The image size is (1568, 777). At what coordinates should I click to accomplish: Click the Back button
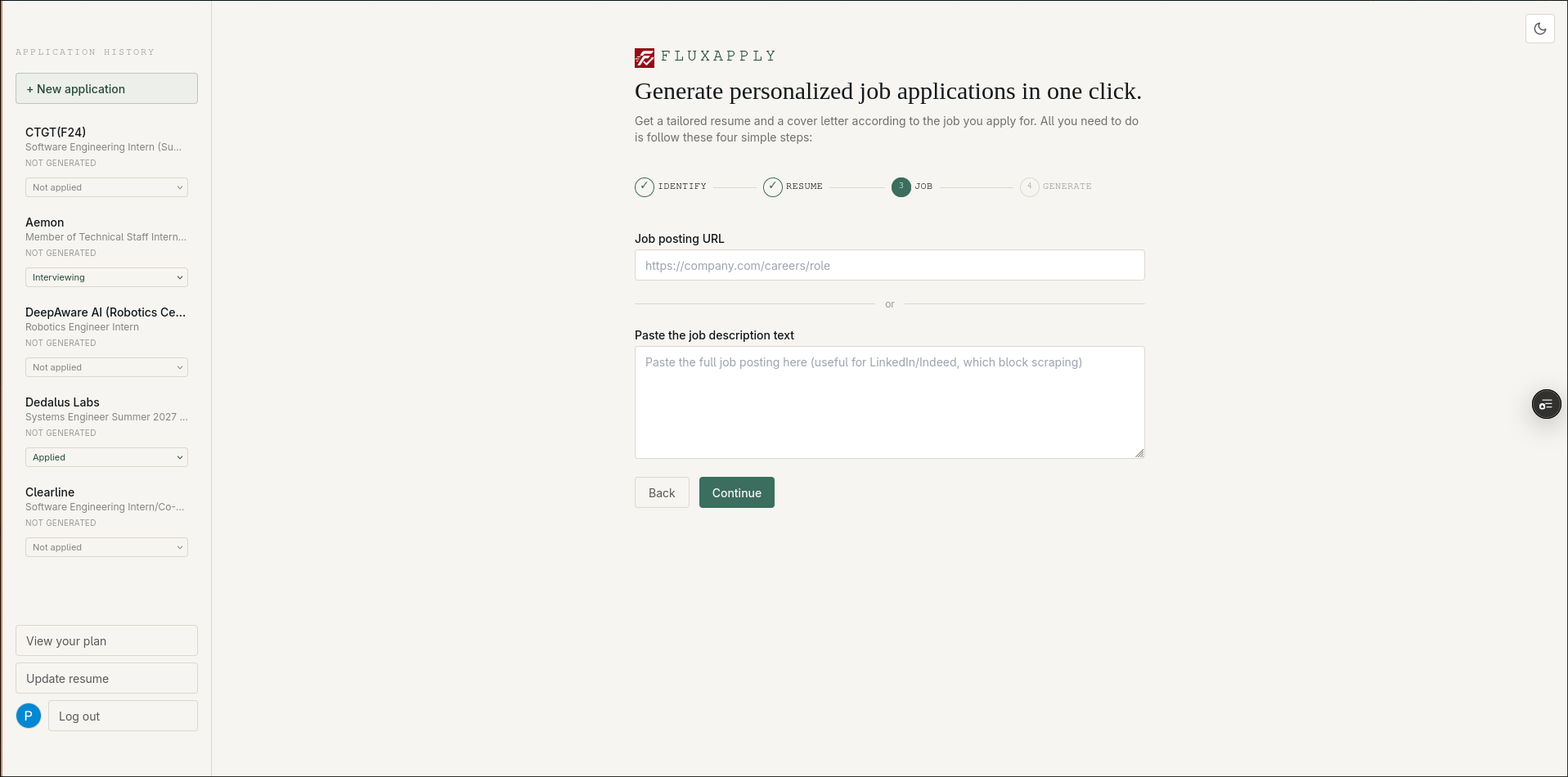click(x=662, y=492)
